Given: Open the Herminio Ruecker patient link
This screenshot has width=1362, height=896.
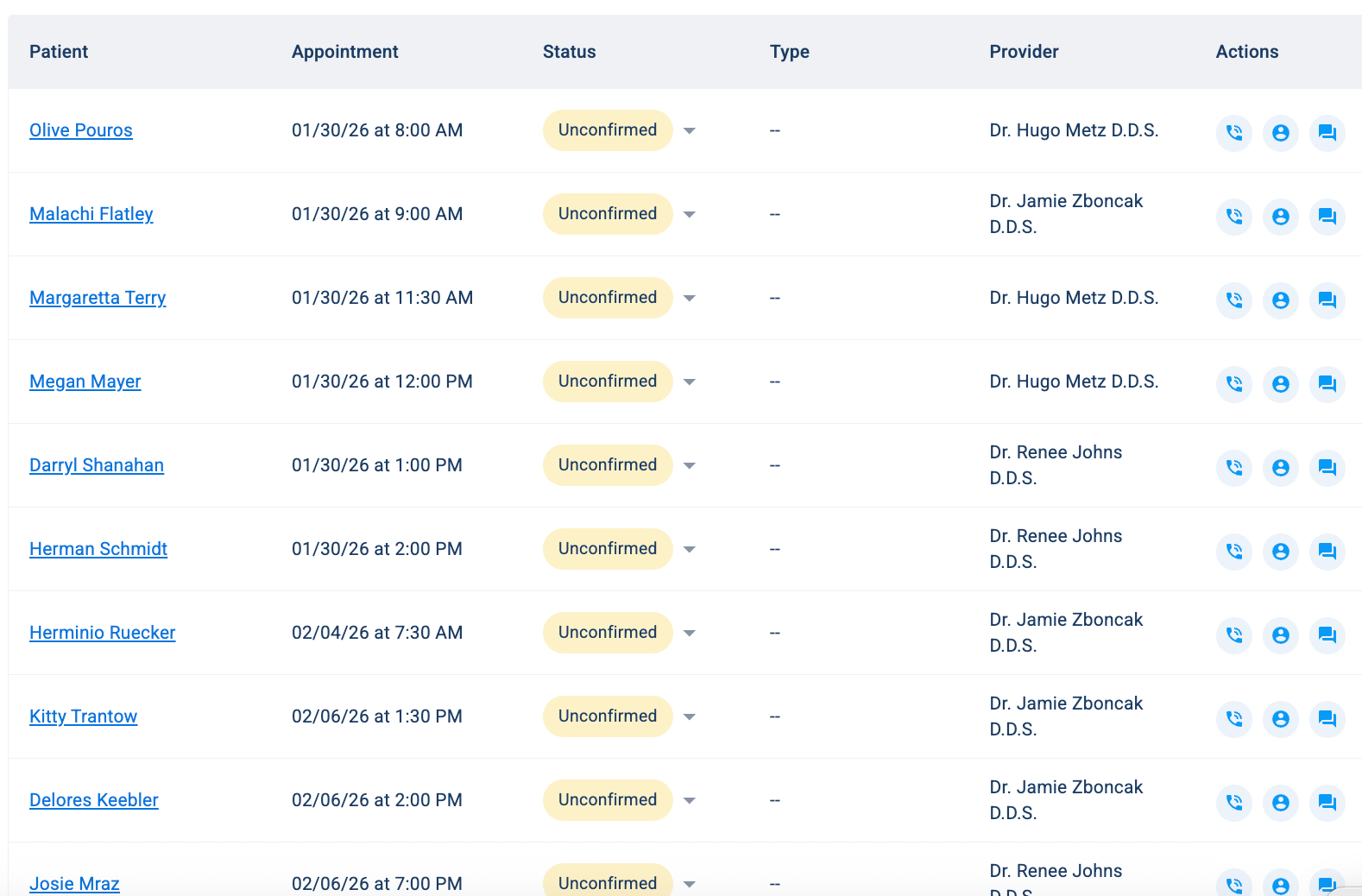Looking at the screenshot, I should pyautogui.click(x=103, y=633).
